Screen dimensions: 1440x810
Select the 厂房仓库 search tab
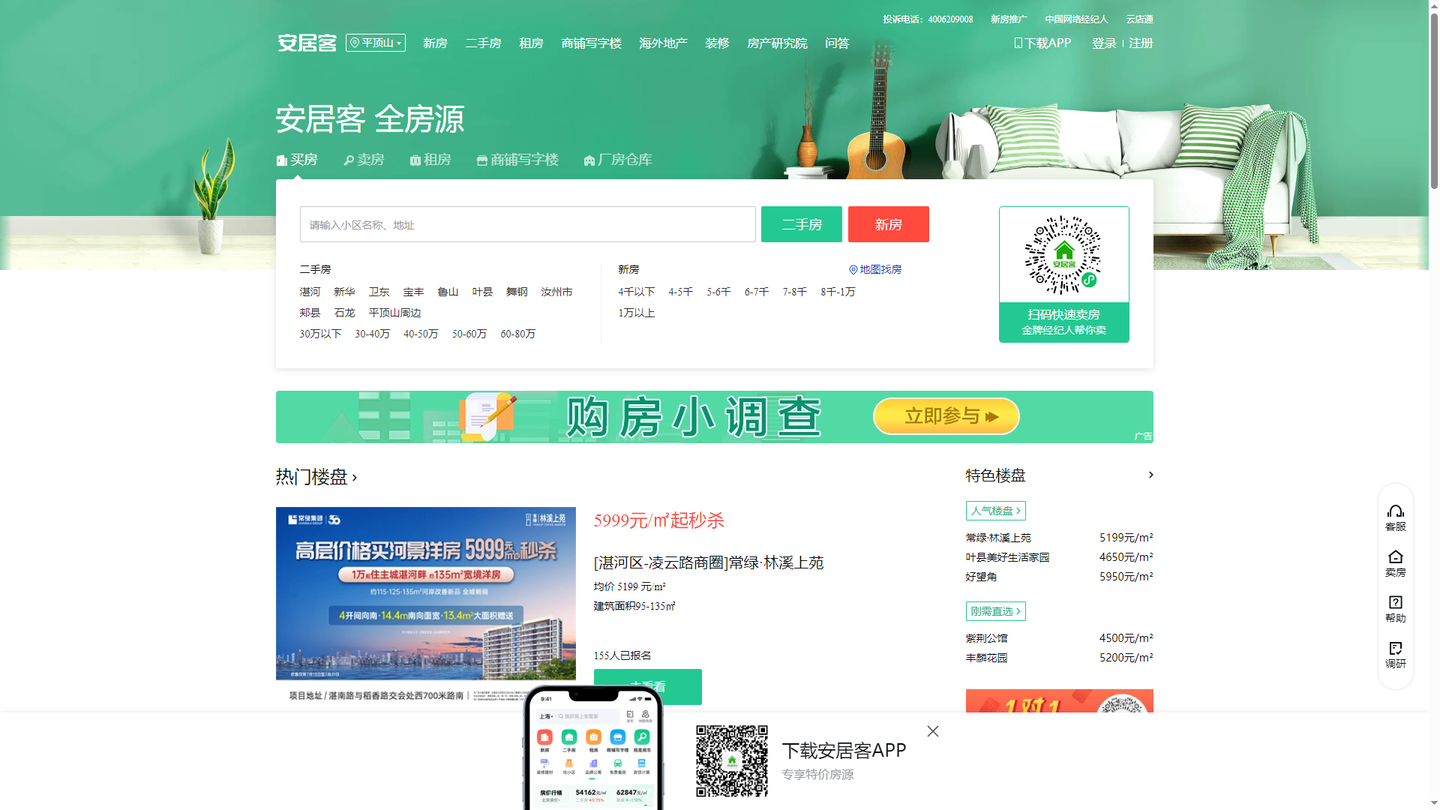tap(617, 160)
